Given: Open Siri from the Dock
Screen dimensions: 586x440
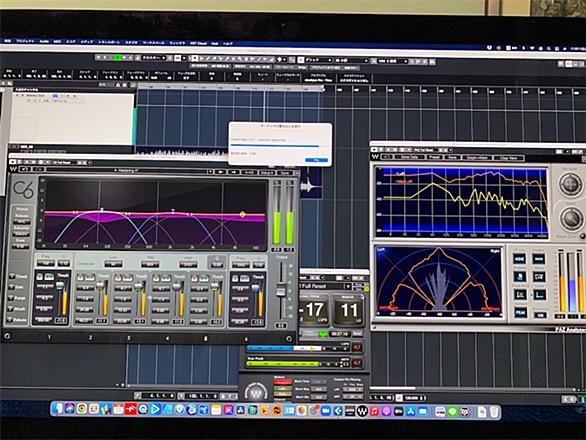Looking at the screenshot, I should coord(69,409).
